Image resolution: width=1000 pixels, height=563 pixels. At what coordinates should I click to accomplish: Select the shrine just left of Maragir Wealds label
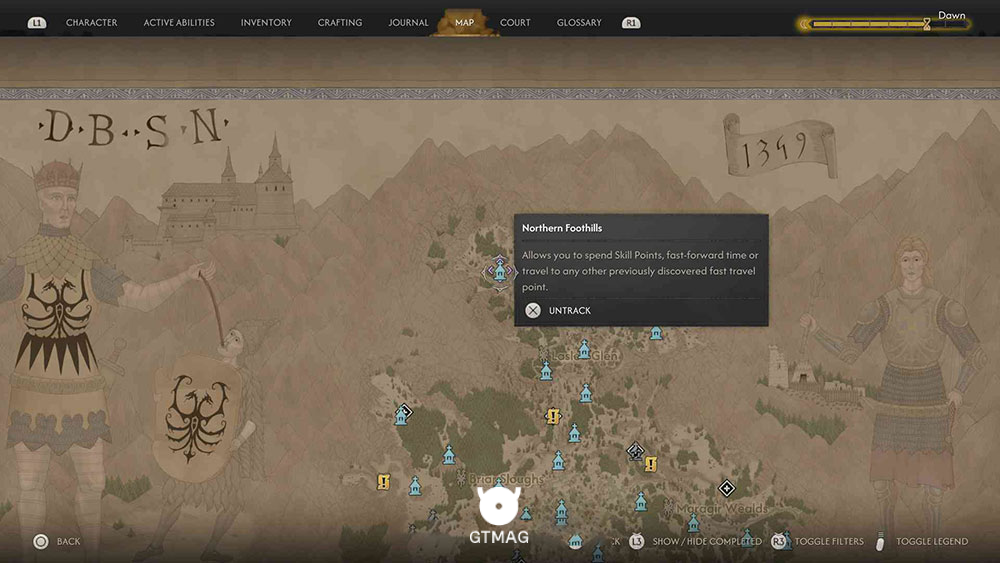tap(641, 502)
